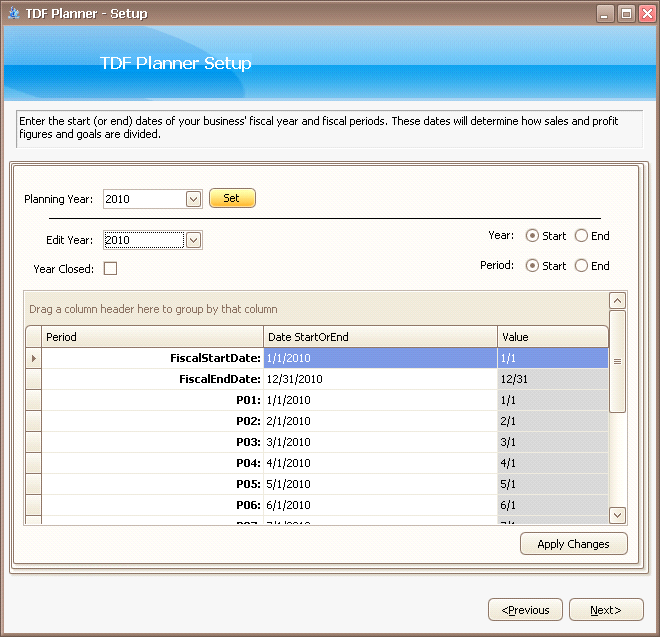Screen dimensions: 660x637
Task: Click the P03: period label
Action: click(x=248, y=442)
